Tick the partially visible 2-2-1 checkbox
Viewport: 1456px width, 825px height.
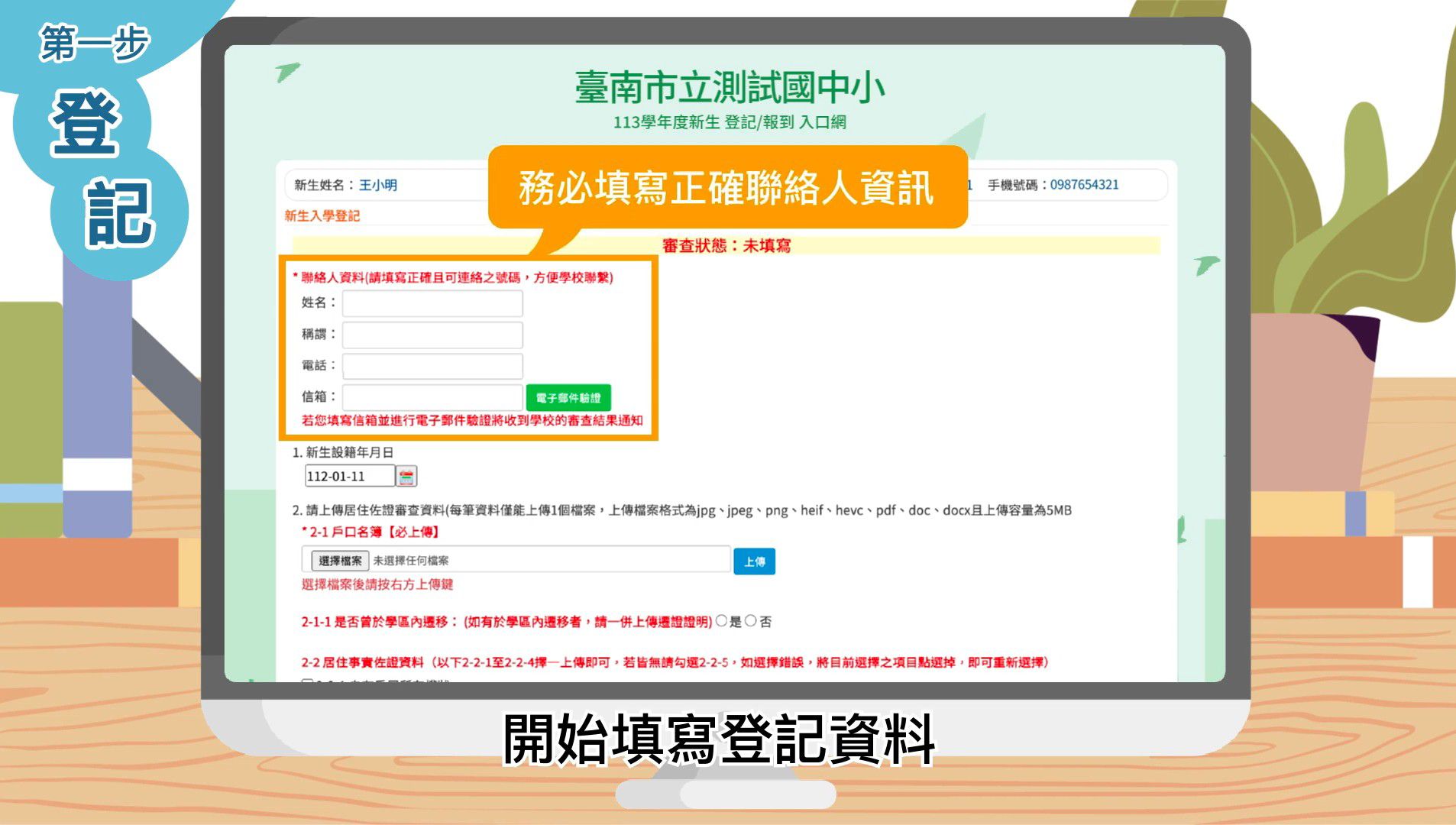click(x=307, y=680)
